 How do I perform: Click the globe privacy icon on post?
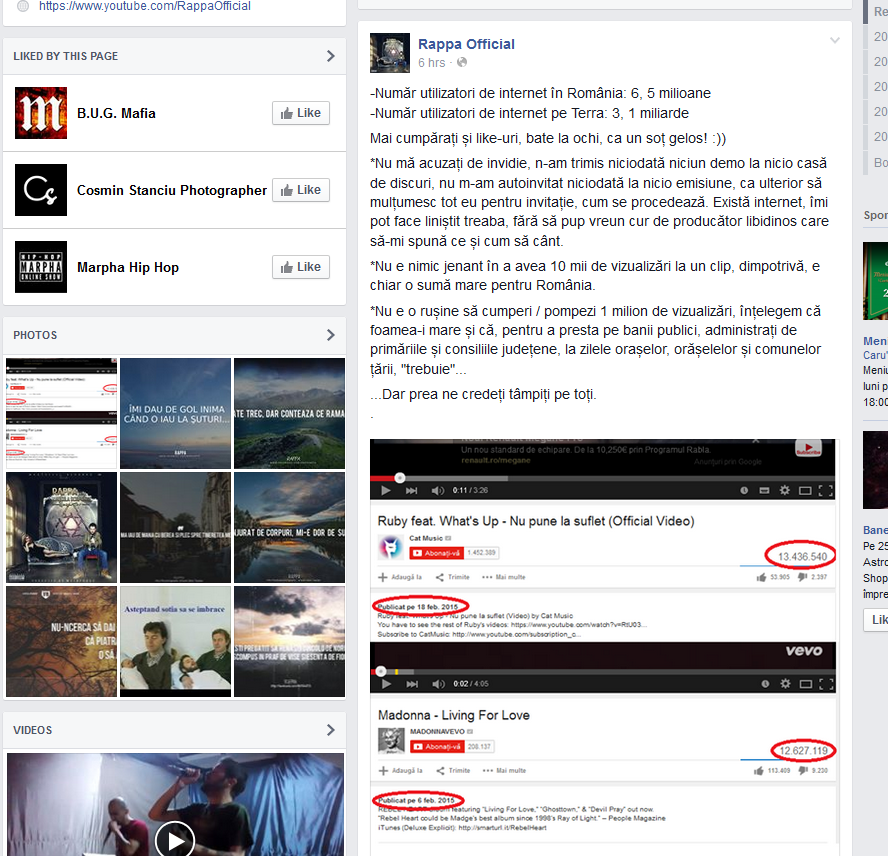[x=462, y=63]
